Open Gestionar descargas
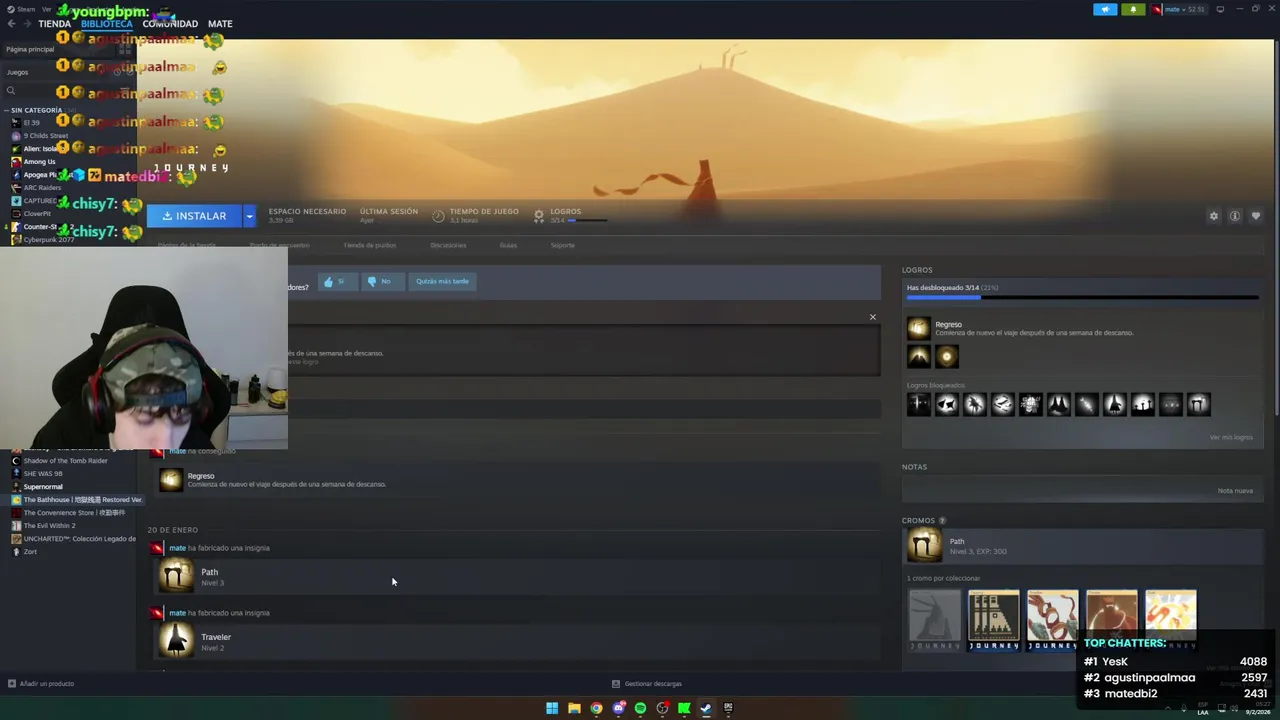Image resolution: width=1280 pixels, height=720 pixels. 647,684
